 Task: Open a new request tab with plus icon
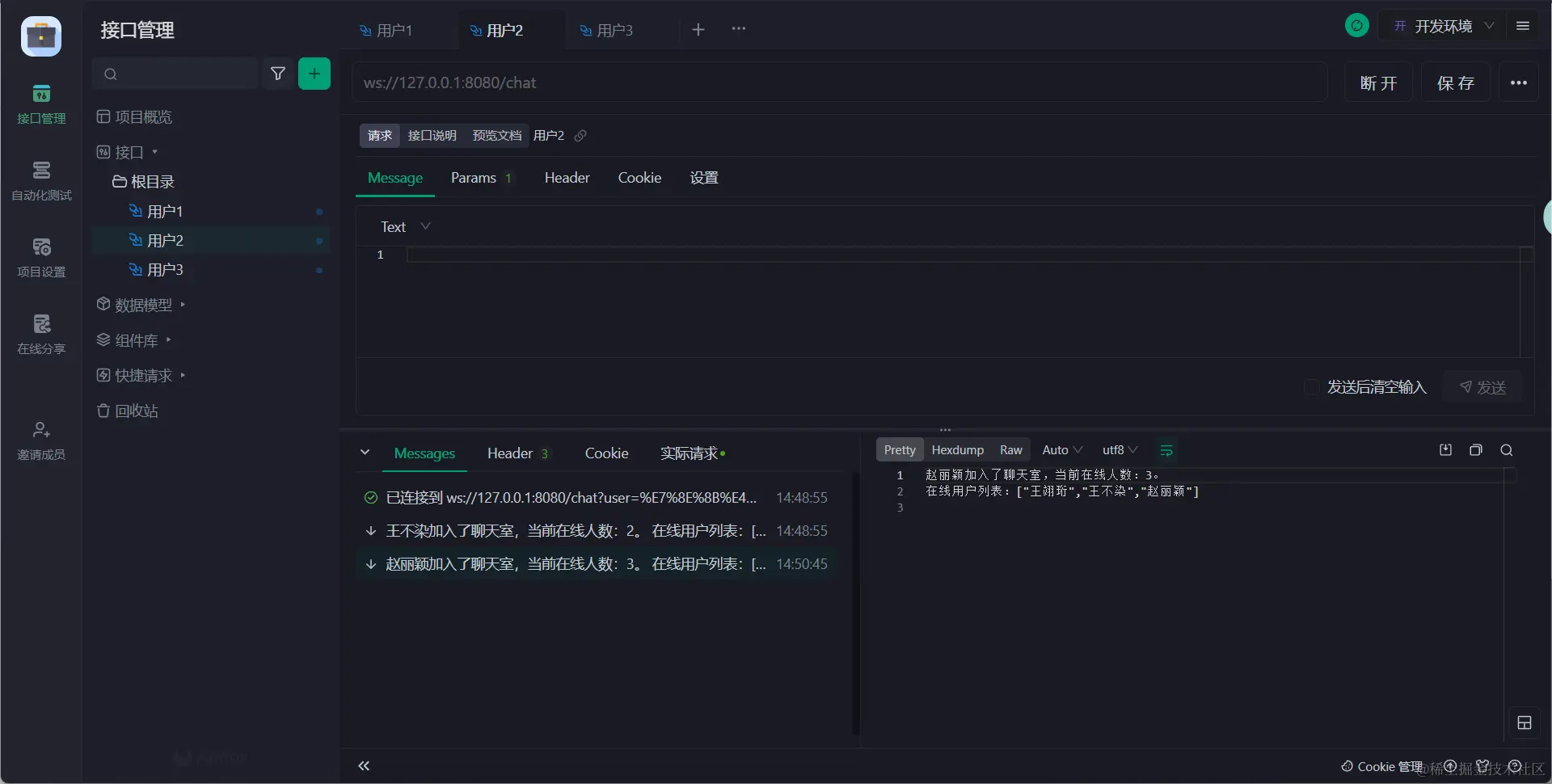[698, 30]
